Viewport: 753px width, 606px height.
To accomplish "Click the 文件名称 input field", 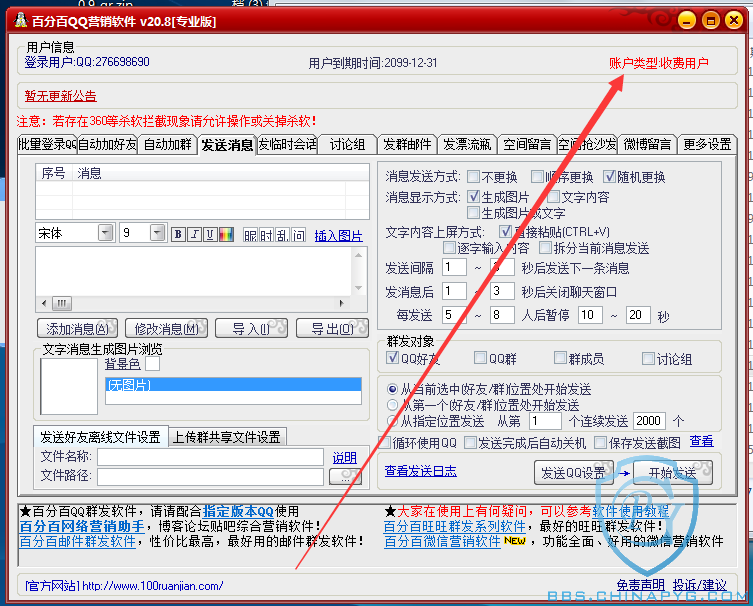I will (210, 457).
